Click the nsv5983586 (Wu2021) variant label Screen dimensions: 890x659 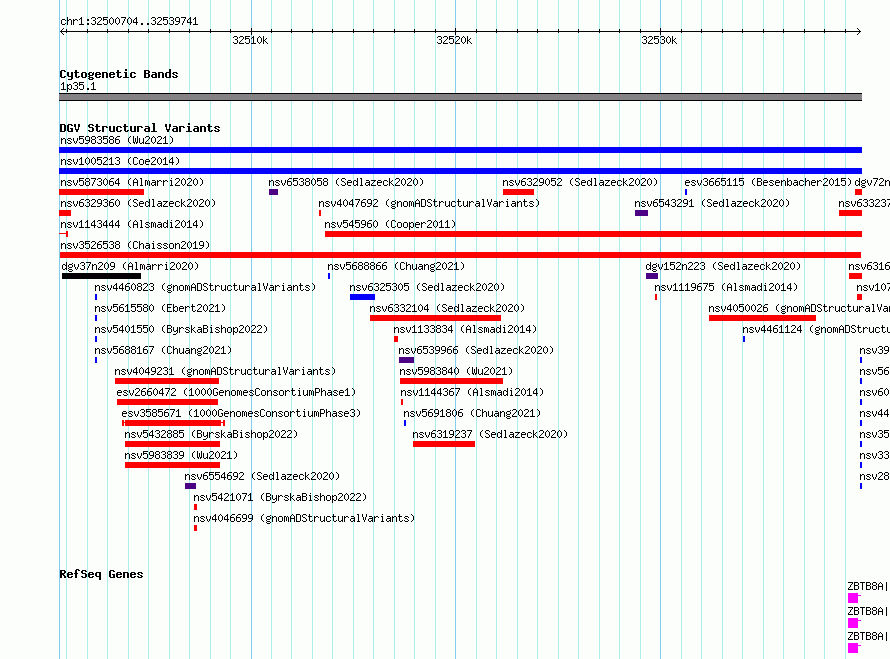click(x=117, y=140)
